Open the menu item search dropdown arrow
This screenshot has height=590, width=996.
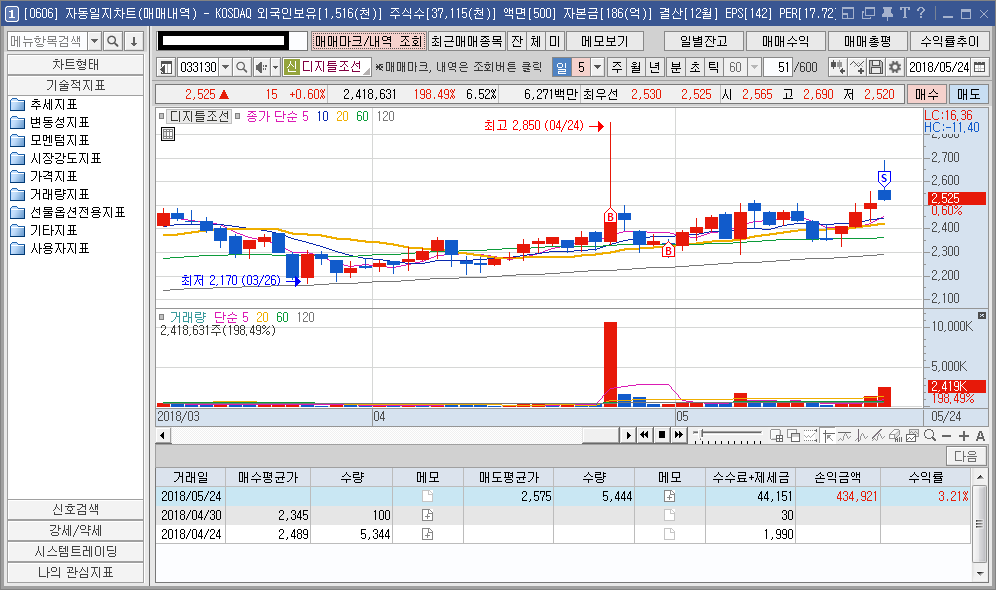click(x=95, y=41)
